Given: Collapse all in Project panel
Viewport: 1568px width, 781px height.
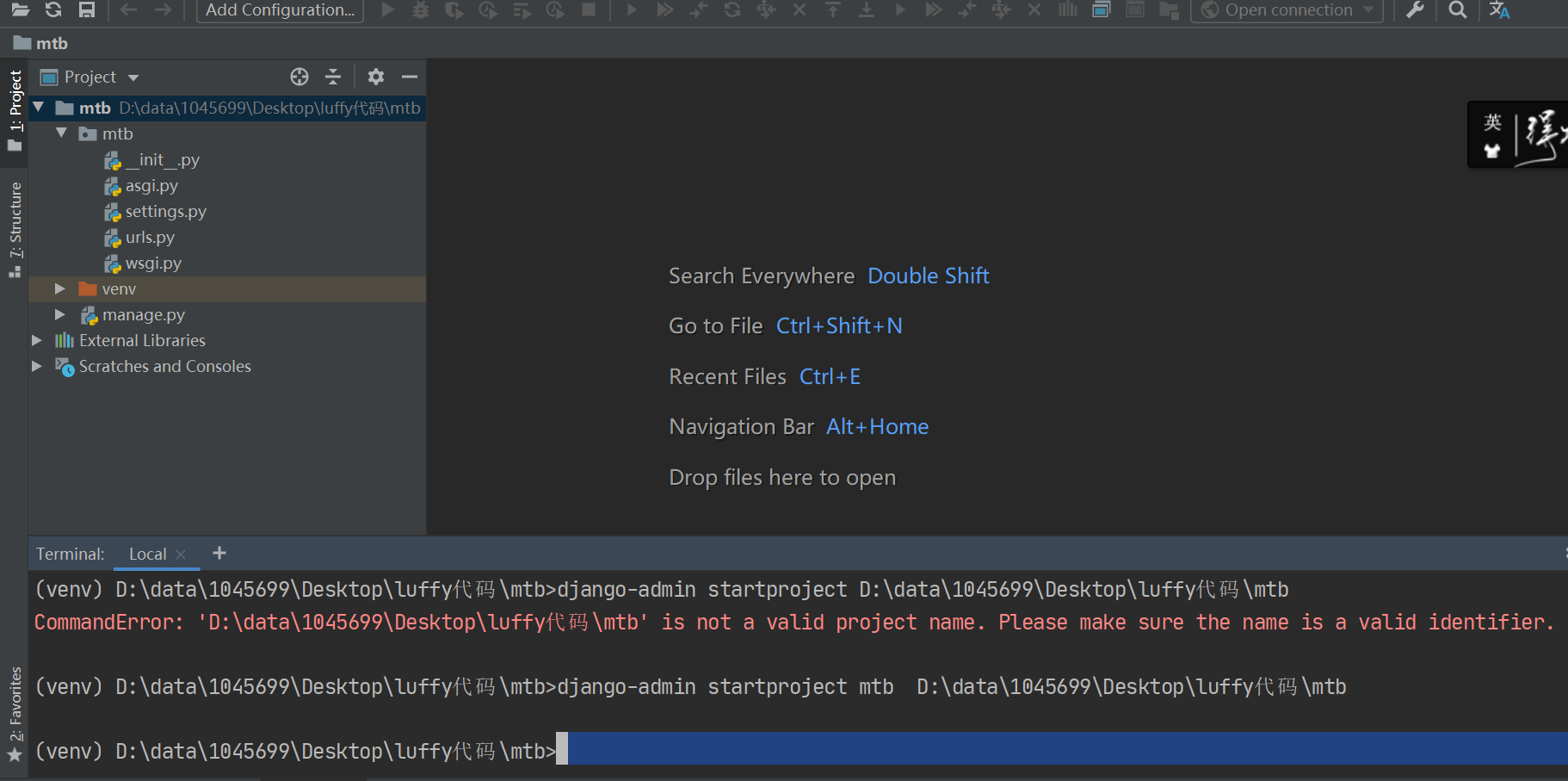Looking at the screenshot, I should [333, 77].
